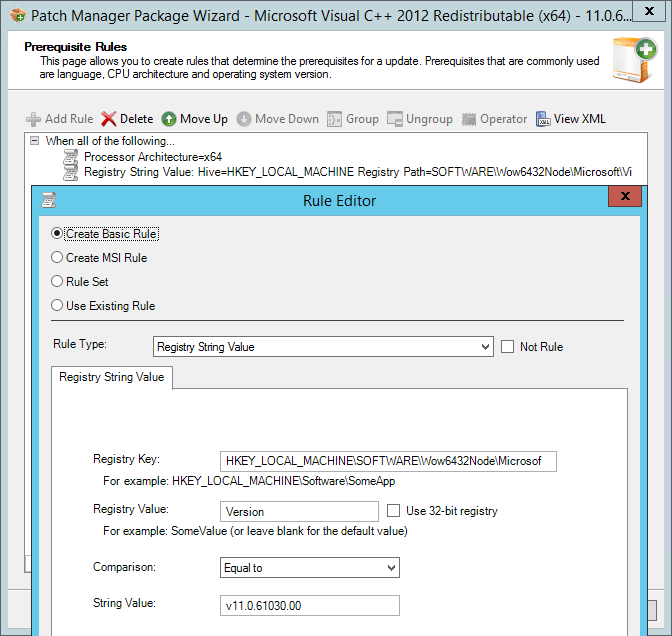
Task: Click in the Registry Value field containing Version
Action: click(299, 511)
